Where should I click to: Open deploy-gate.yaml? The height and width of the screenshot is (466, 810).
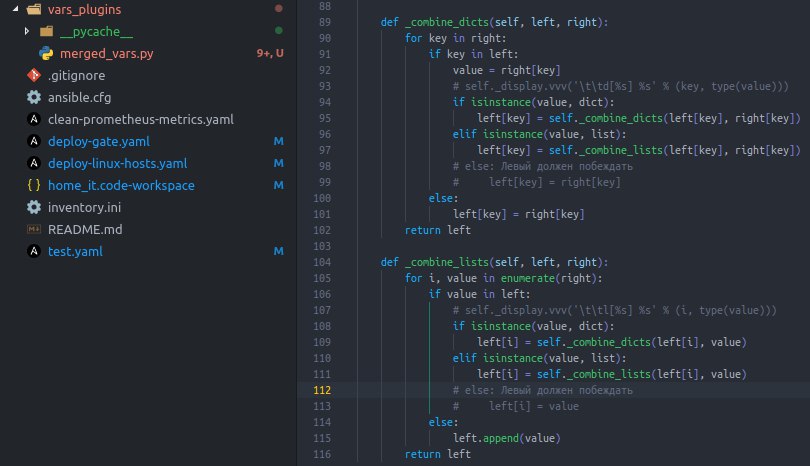[x=99, y=141]
